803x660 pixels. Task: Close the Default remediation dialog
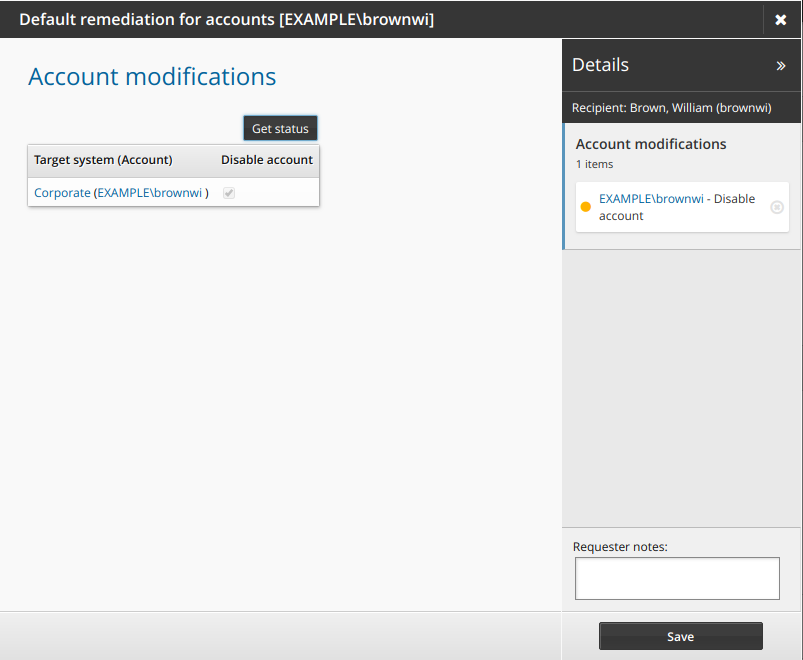click(x=781, y=19)
